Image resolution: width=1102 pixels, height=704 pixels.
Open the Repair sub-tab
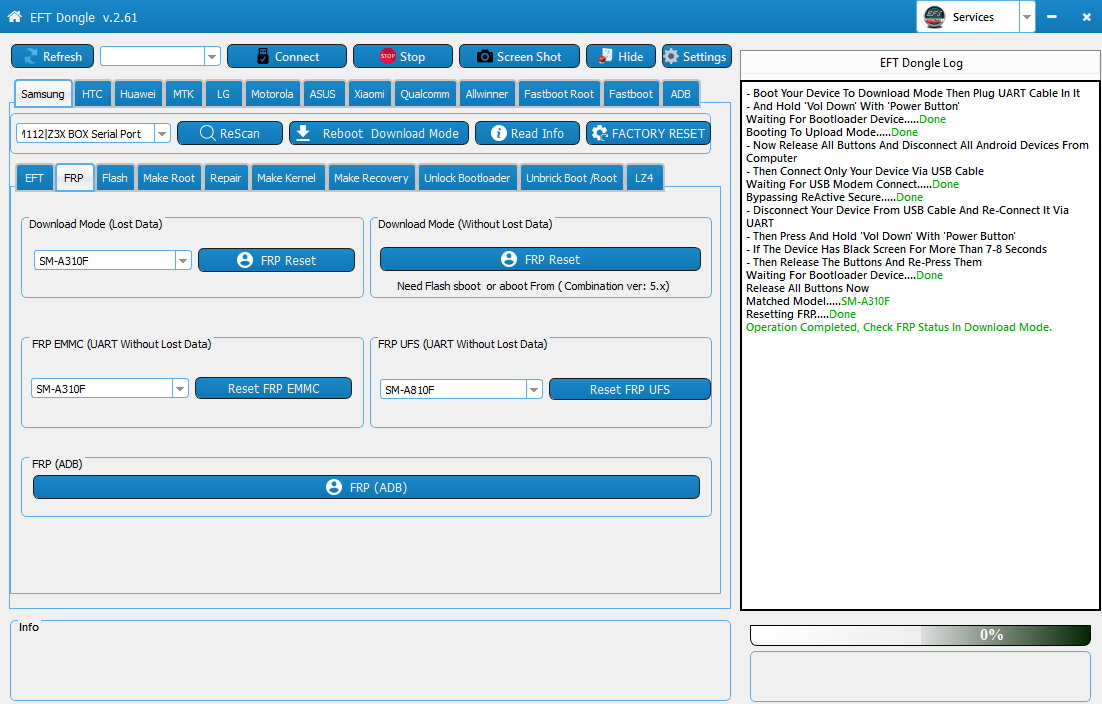(x=226, y=178)
